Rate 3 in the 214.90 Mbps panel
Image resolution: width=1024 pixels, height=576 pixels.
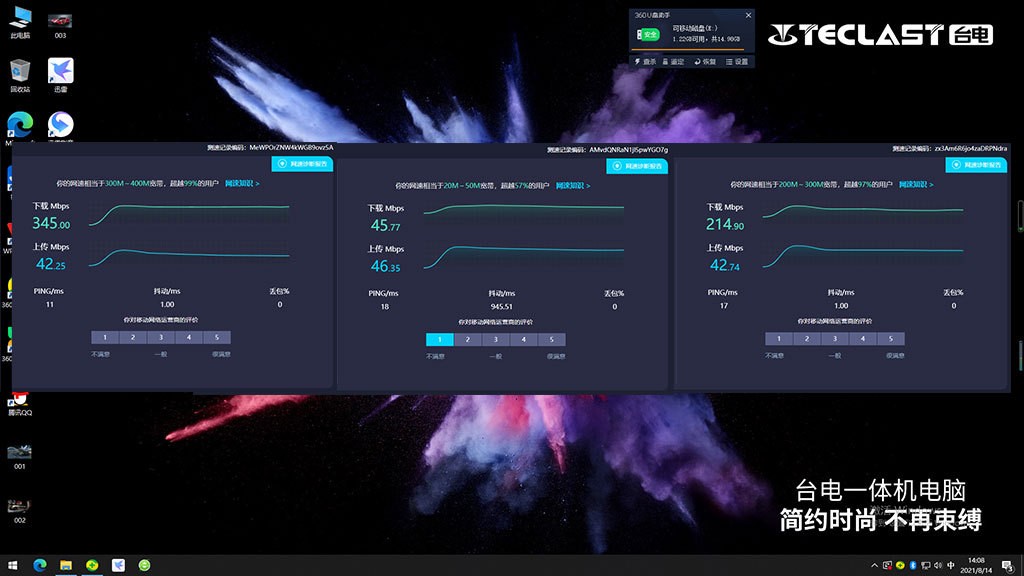835,338
